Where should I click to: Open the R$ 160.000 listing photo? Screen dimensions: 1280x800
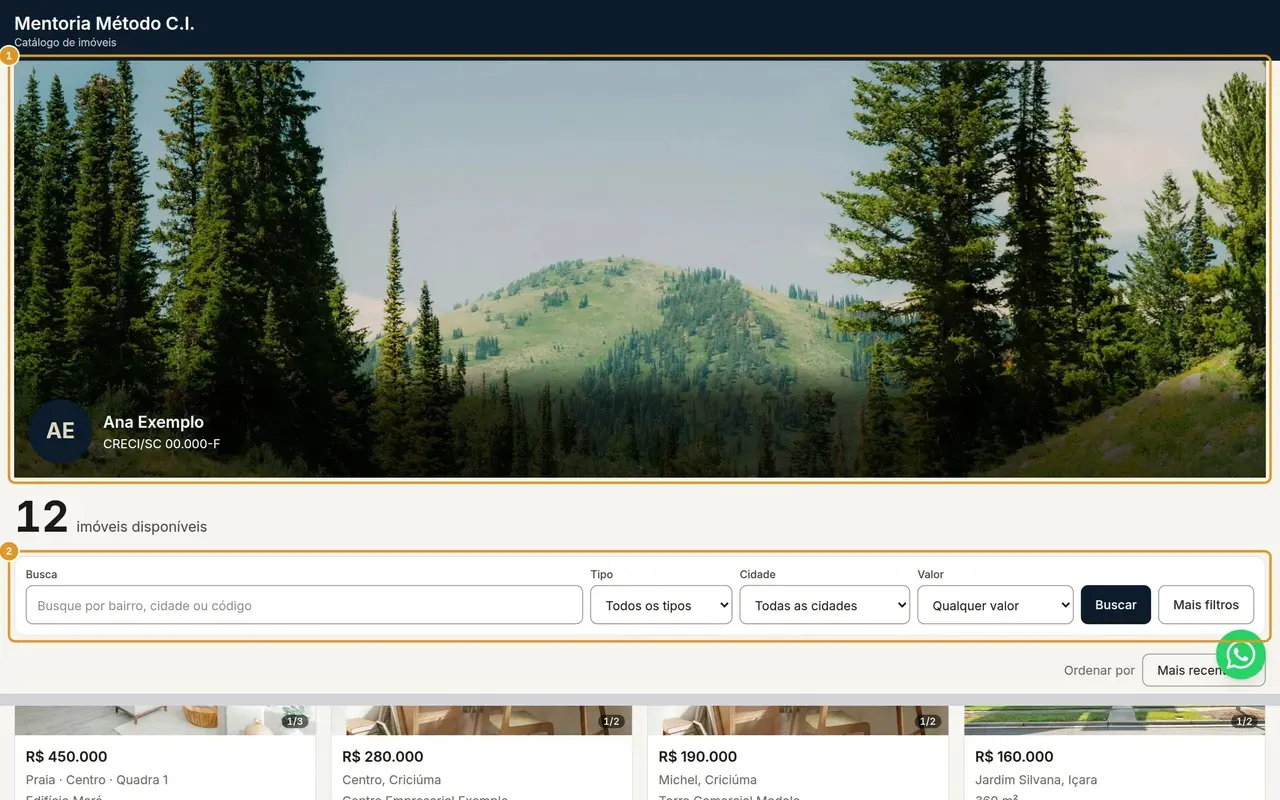pos(1114,720)
